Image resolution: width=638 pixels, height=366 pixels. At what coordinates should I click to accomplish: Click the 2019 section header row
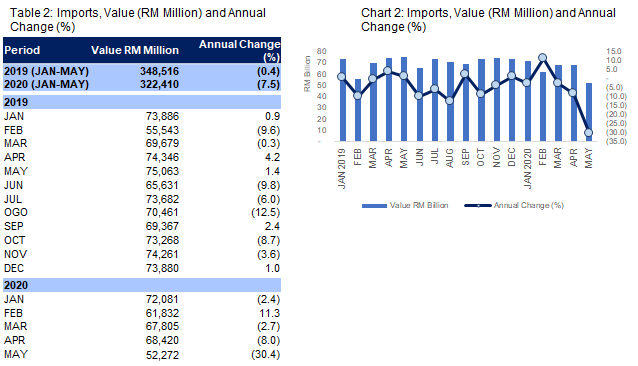[x=142, y=102]
